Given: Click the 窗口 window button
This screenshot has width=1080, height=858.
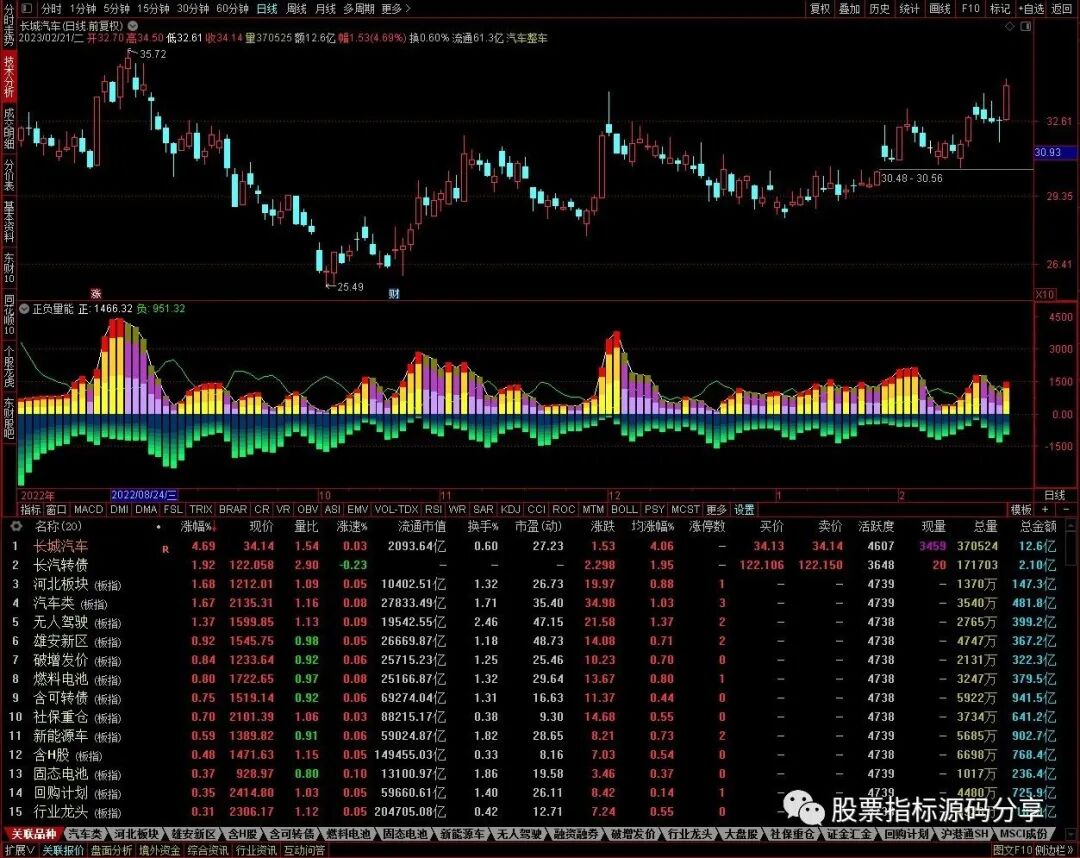Looking at the screenshot, I should pyautogui.click(x=56, y=510).
